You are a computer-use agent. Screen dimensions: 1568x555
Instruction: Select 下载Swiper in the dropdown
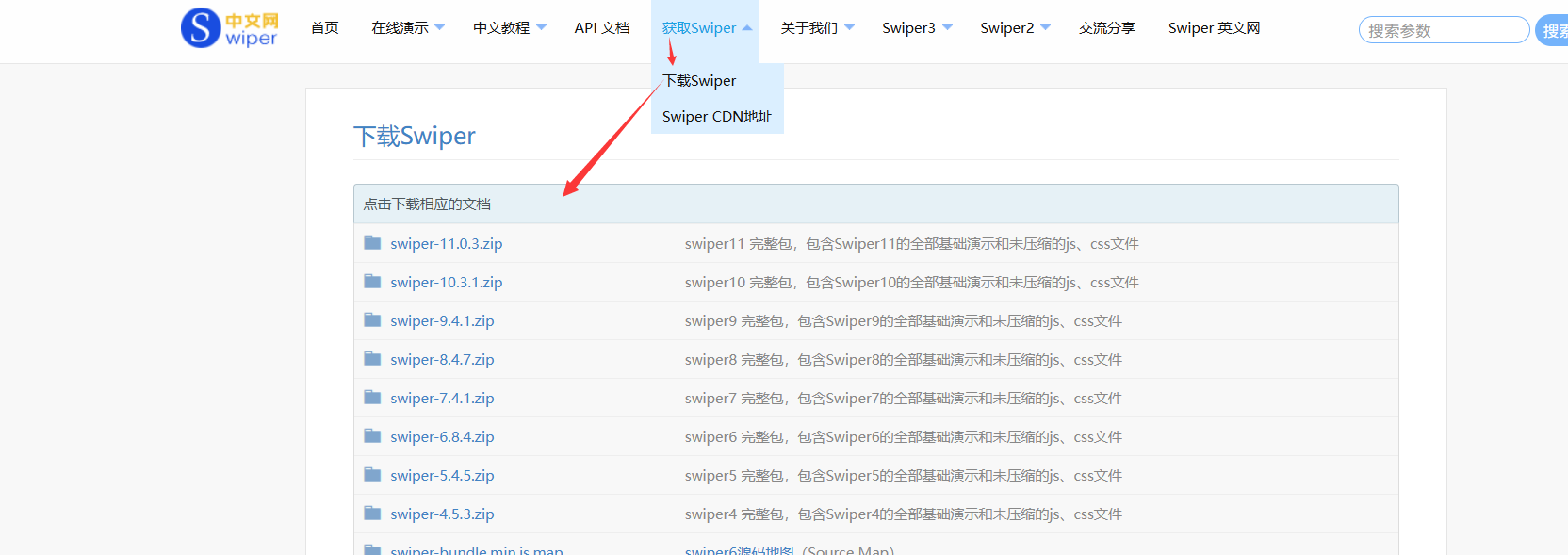tap(699, 81)
